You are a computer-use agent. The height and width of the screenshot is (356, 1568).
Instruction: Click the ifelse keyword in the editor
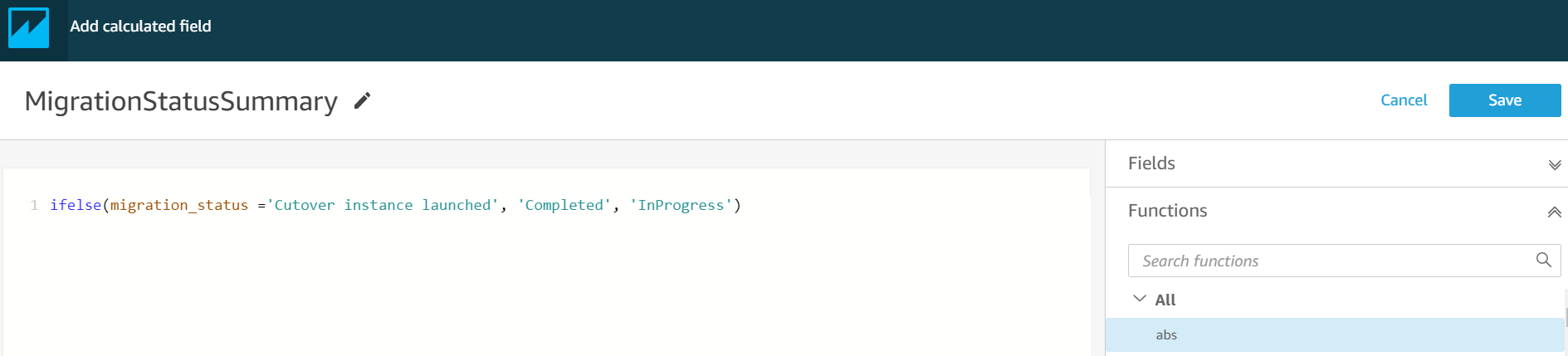click(76, 205)
